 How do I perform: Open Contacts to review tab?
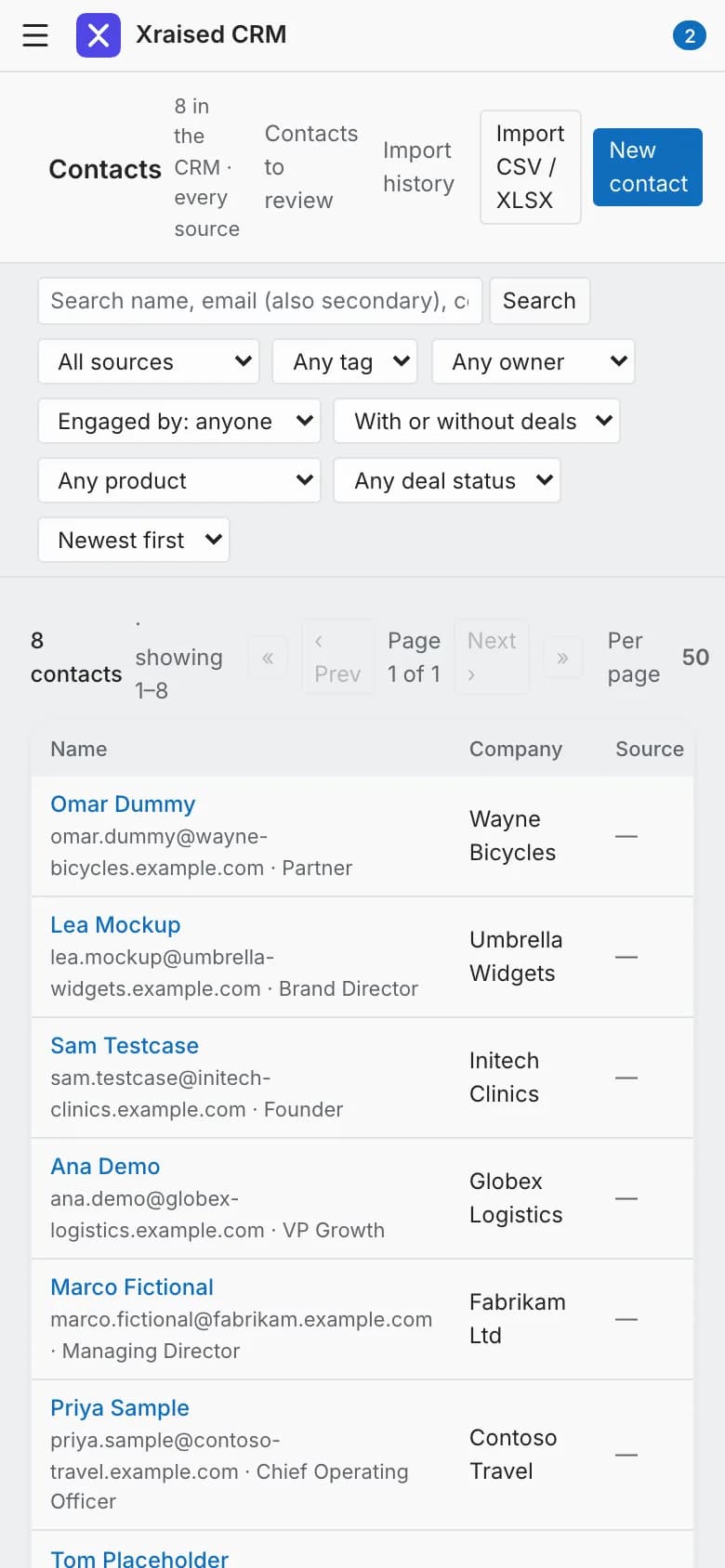point(311,167)
